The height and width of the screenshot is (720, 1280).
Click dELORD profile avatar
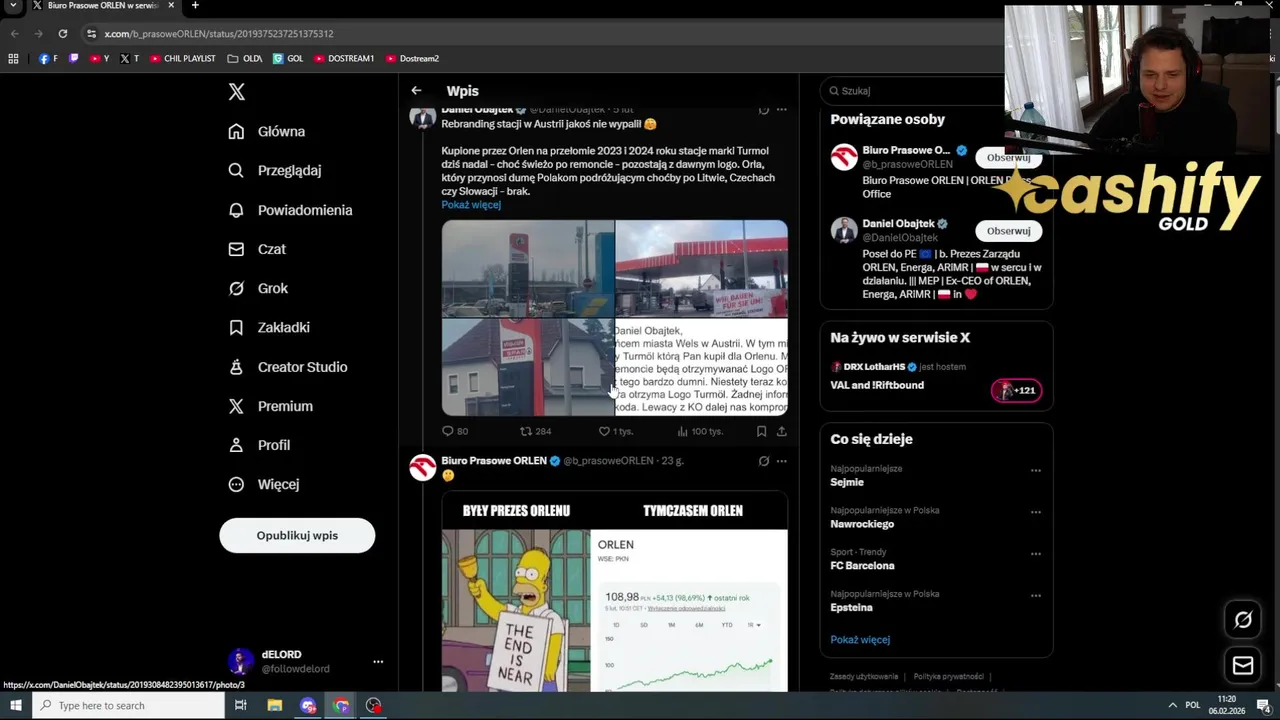[x=240, y=661]
